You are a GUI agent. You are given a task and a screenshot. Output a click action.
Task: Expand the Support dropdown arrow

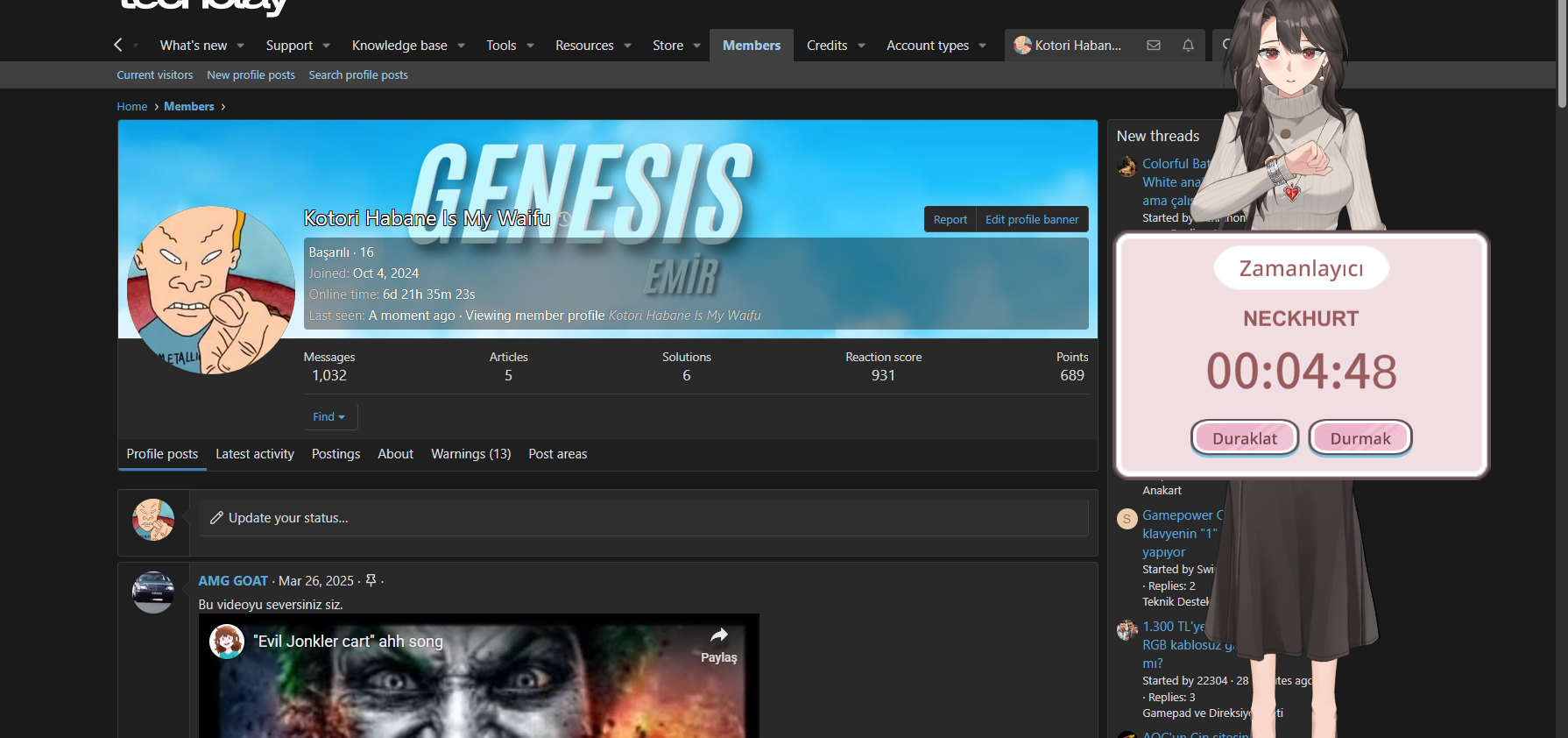[x=326, y=46]
